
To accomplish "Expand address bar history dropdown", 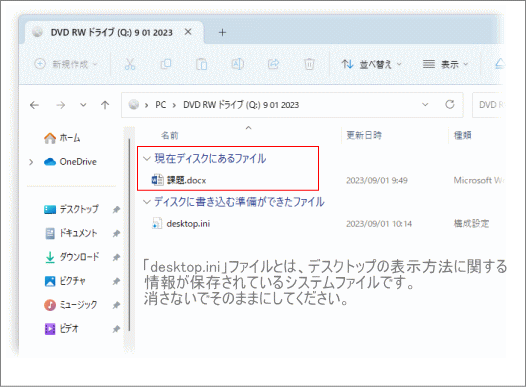I will click(x=425, y=105).
